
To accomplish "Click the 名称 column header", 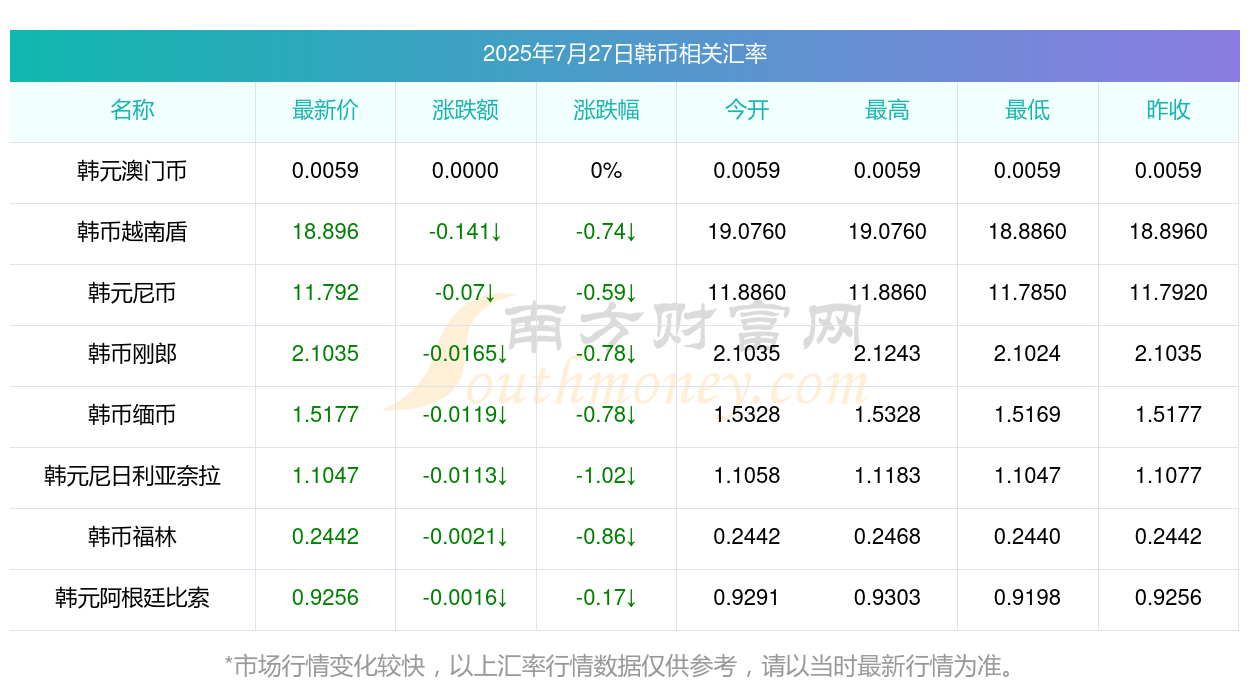I will pos(132,110).
